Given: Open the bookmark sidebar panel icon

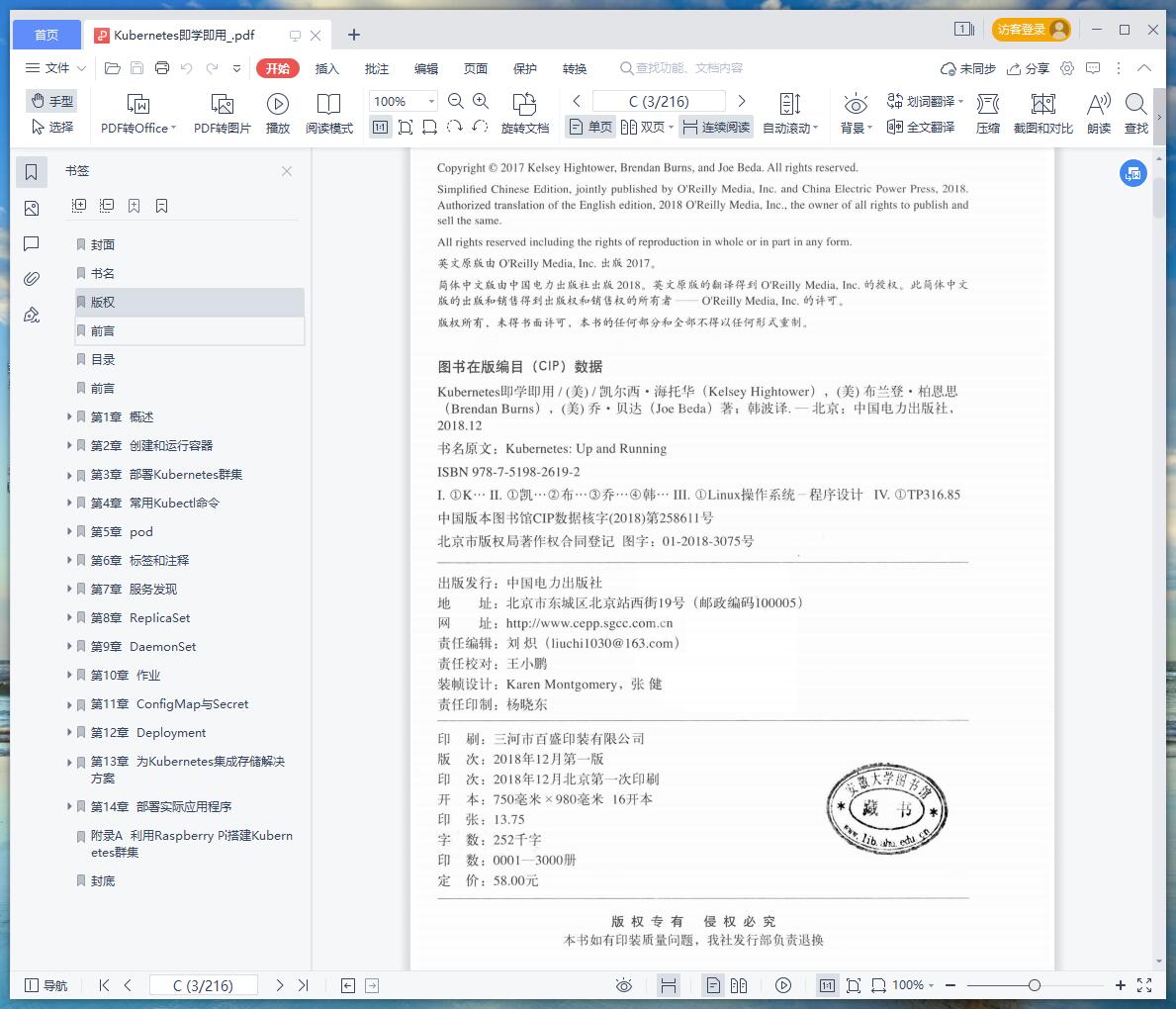Looking at the screenshot, I should [32, 172].
